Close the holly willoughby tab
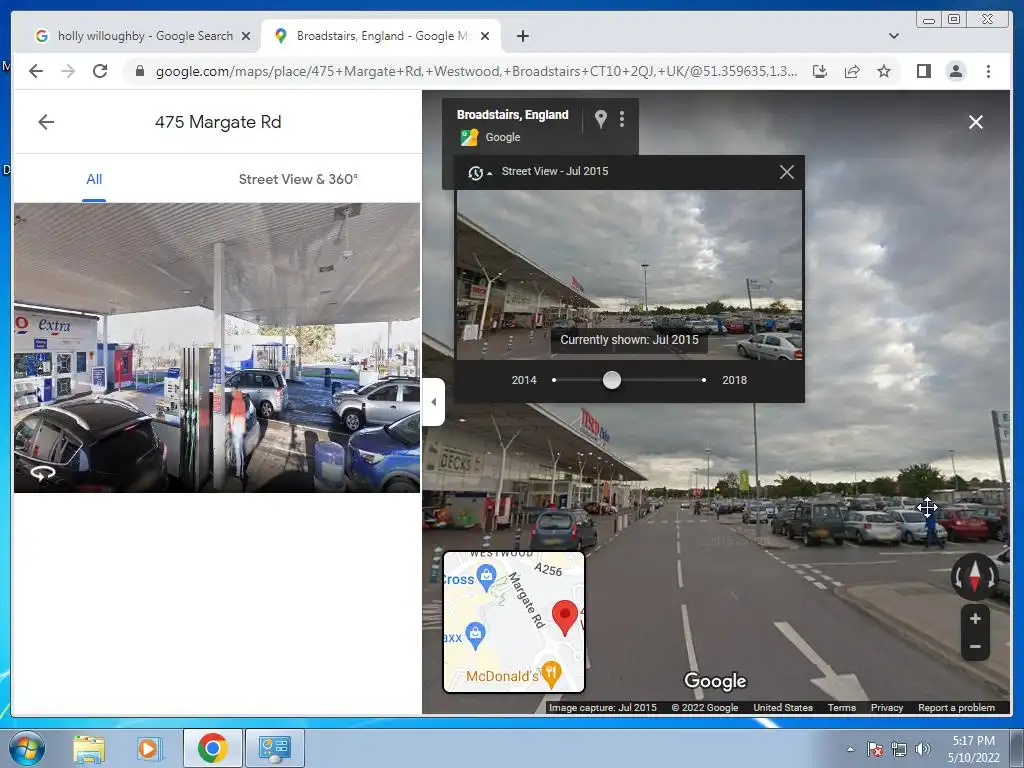This screenshot has height=768, width=1024. [x=246, y=36]
